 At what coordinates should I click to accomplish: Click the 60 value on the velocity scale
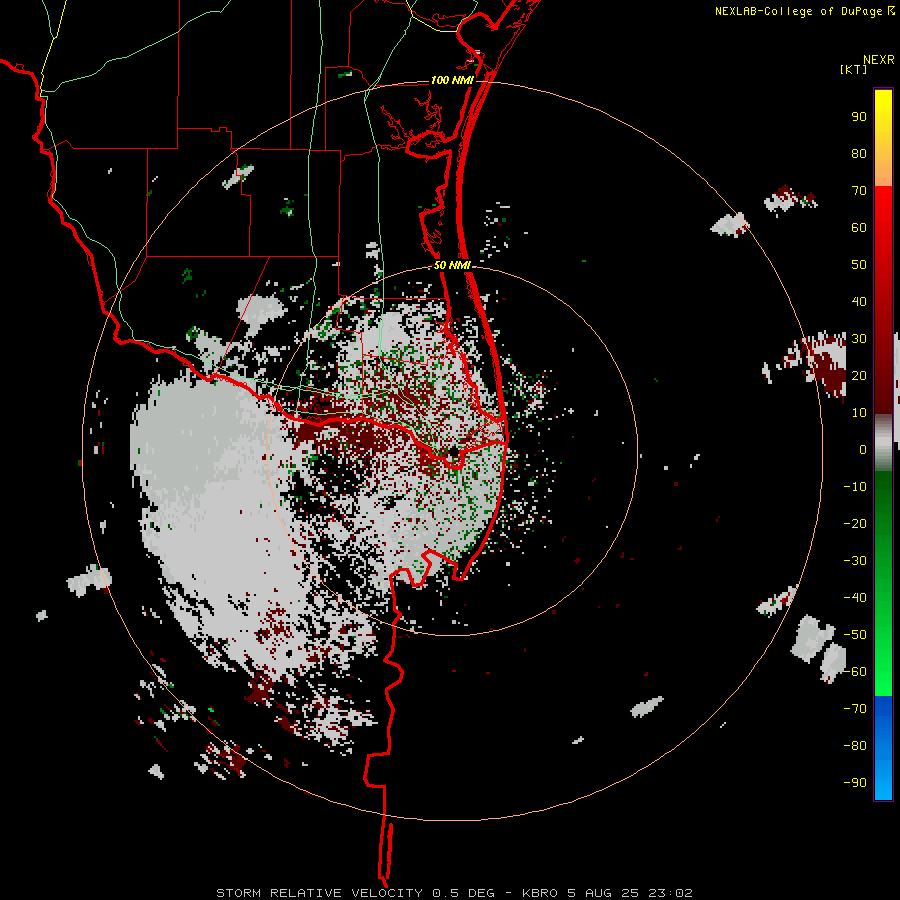point(859,228)
